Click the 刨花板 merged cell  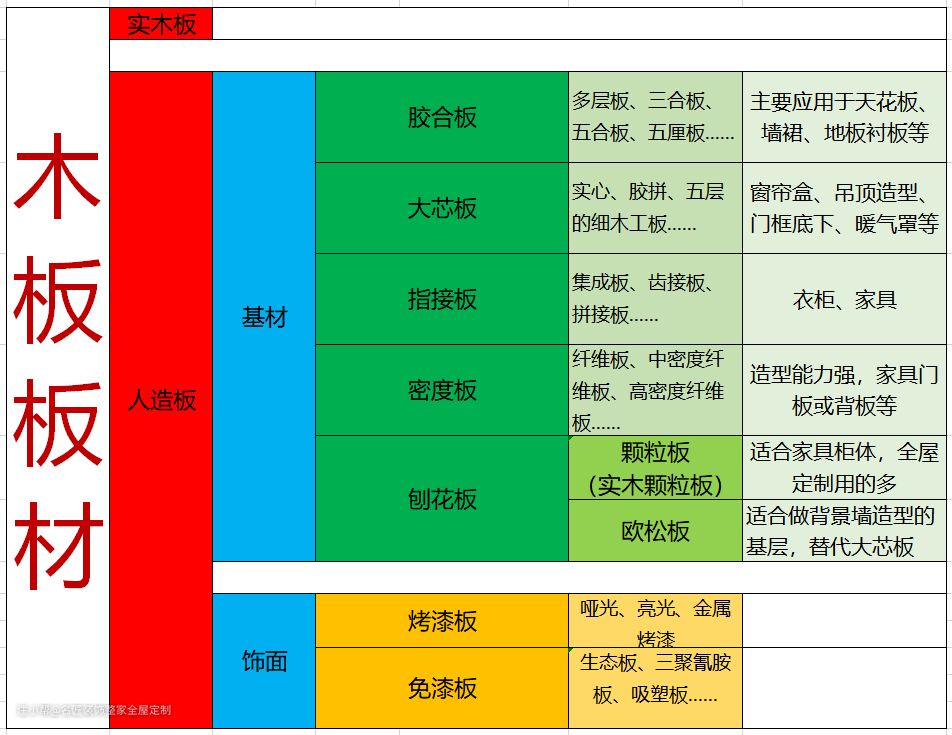[x=442, y=498]
